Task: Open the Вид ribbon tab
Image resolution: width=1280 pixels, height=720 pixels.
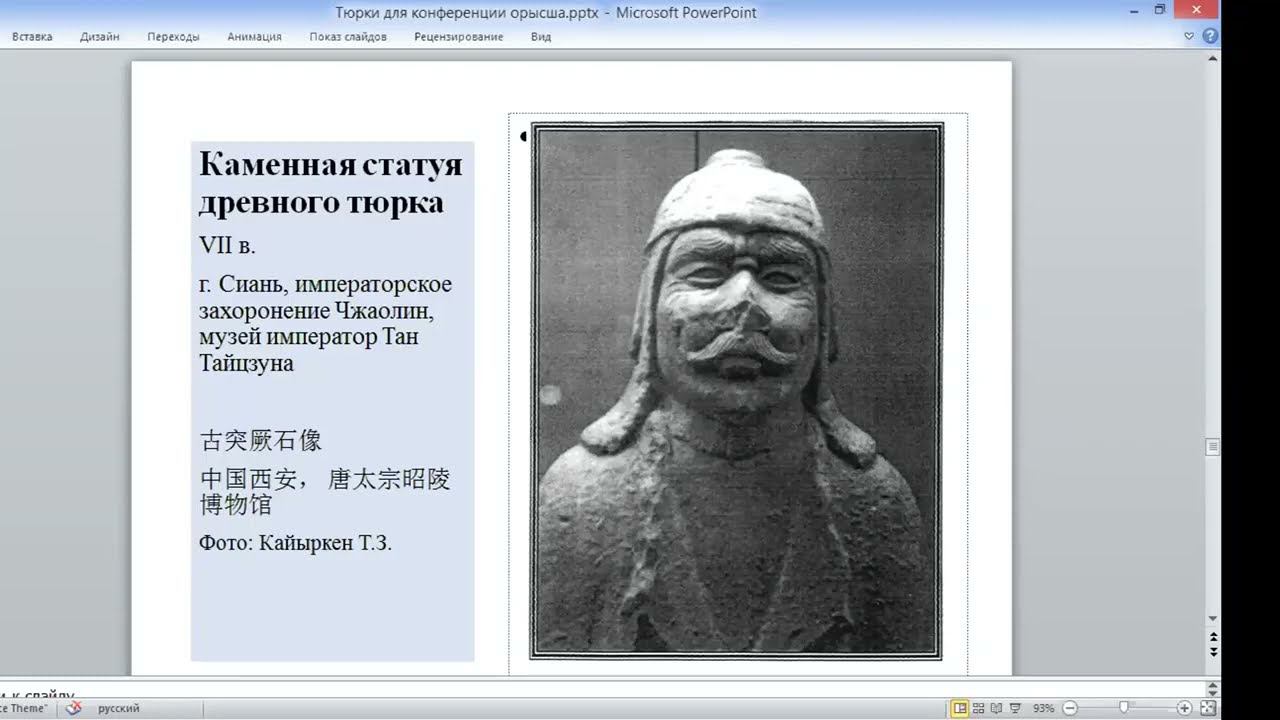Action: pyautogui.click(x=541, y=37)
